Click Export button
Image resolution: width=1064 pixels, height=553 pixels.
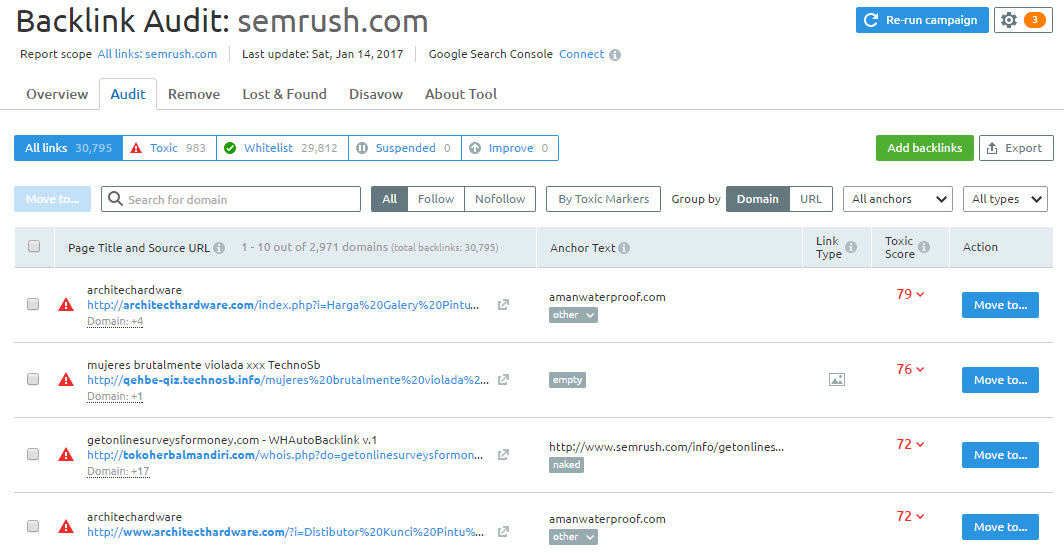tap(1016, 148)
